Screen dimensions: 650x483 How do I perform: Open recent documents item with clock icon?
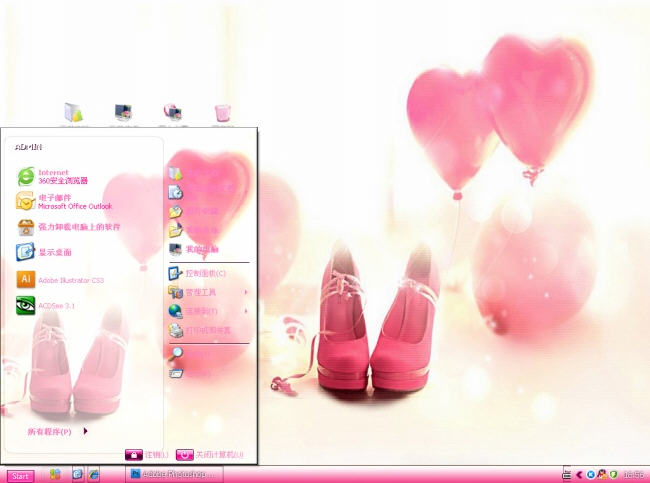pos(201,192)
